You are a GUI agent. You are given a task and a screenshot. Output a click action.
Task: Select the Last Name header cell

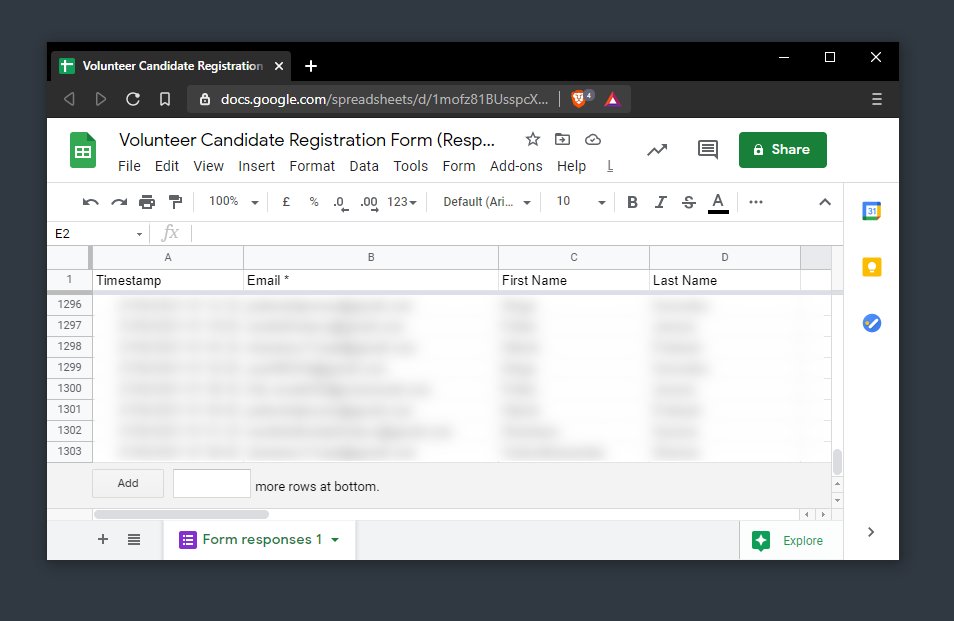click(x=725, y=280)
